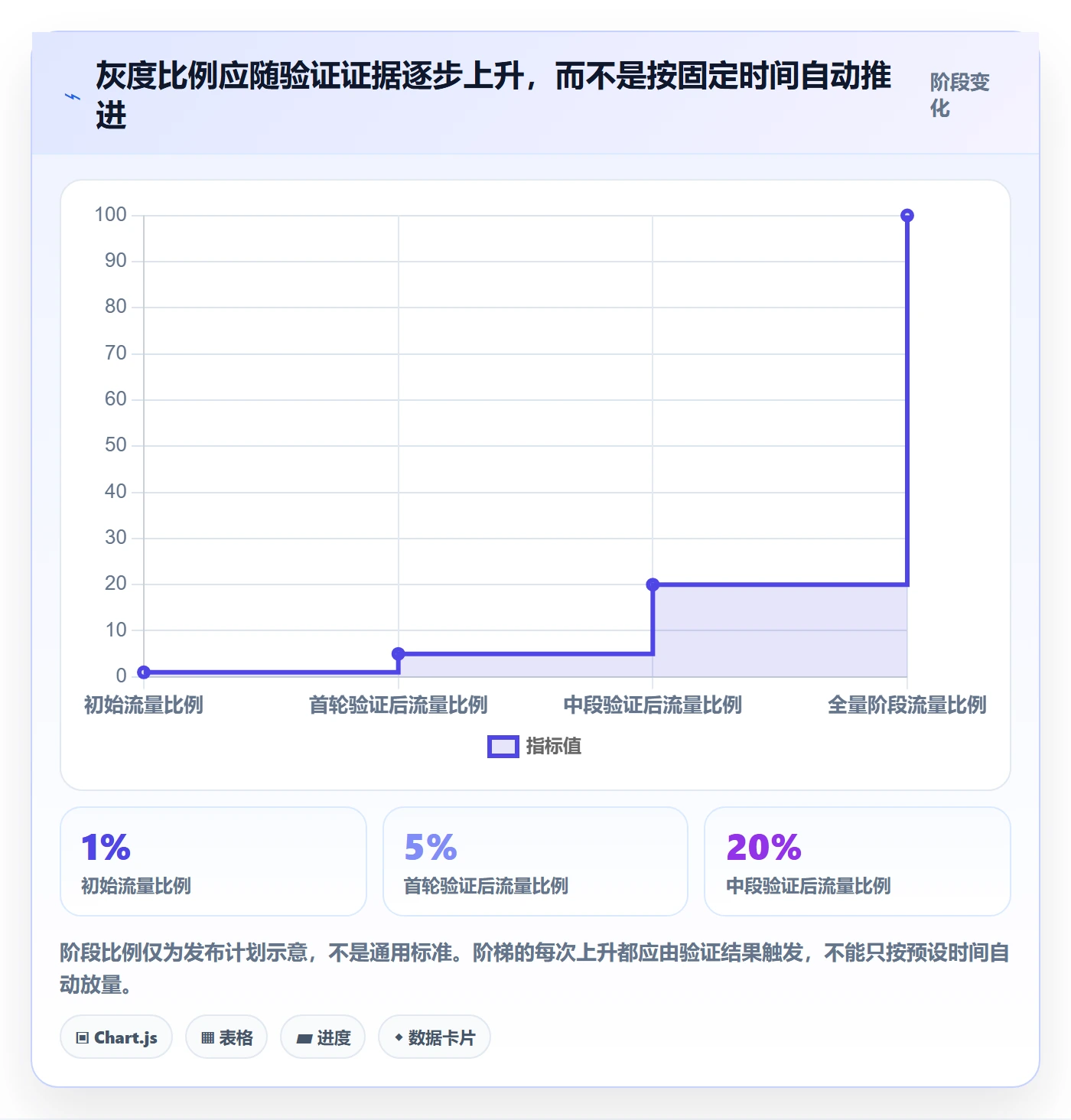Select the 表格 tag chip
This screenshot has height=1120, width=1071.
click(x=226, y=1037)
